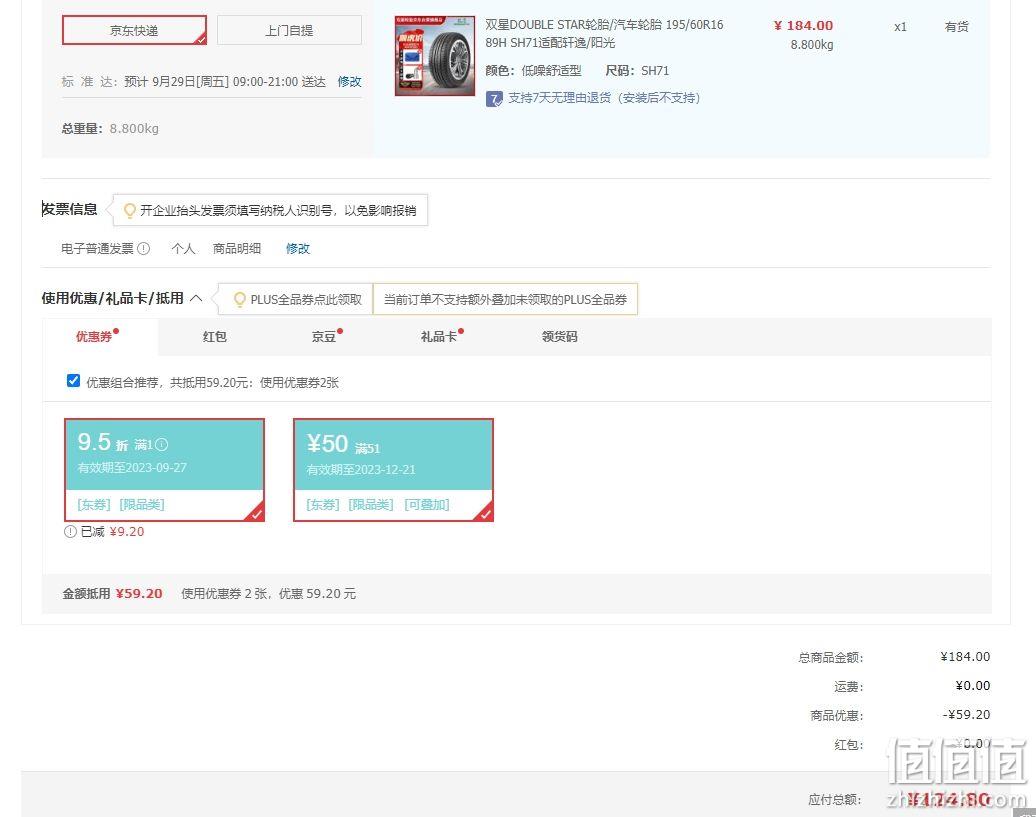The height and width of the screenshot is (817, 1036).
Task: Click 修改 to edit invoice information
Action: (x=298, y=248)
